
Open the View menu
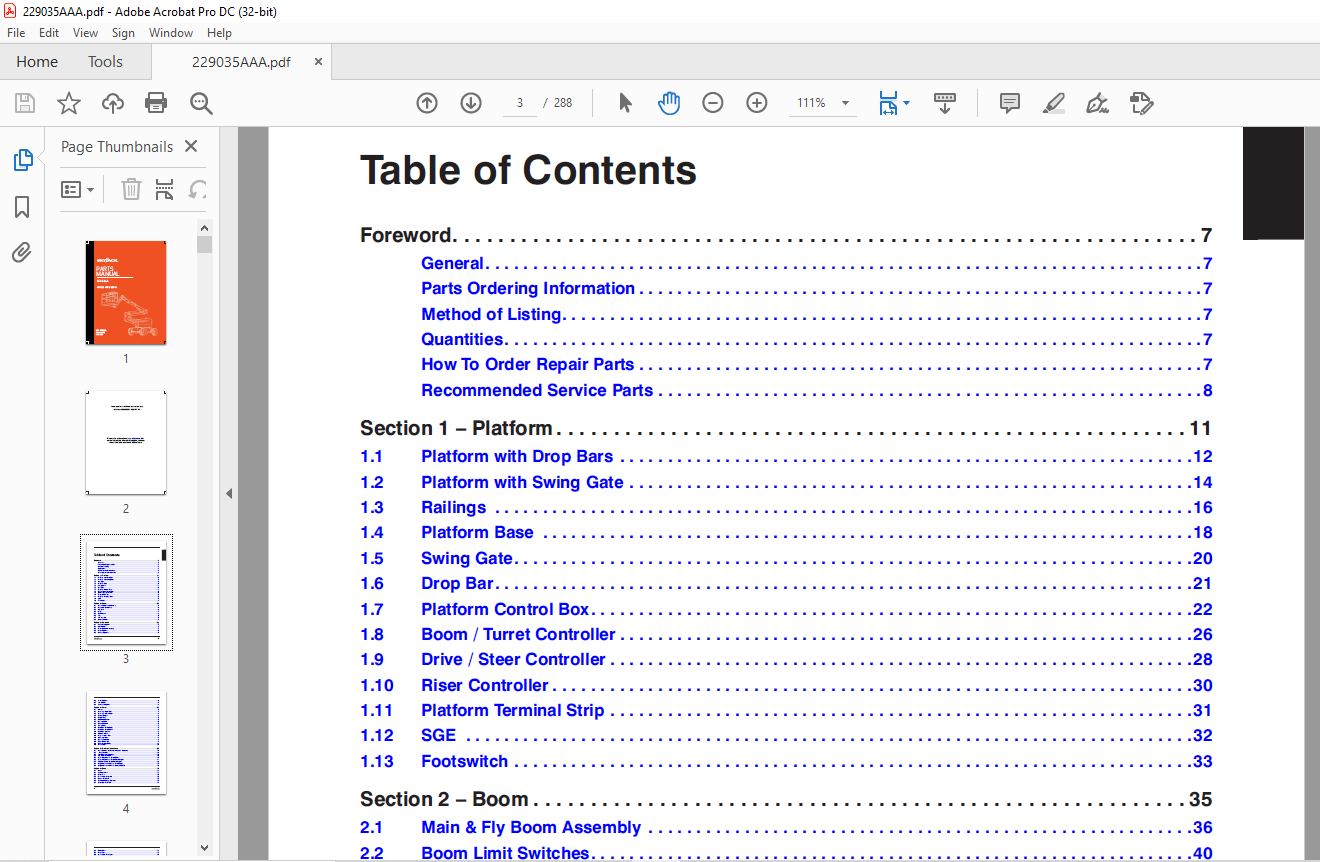coord(86,33)
